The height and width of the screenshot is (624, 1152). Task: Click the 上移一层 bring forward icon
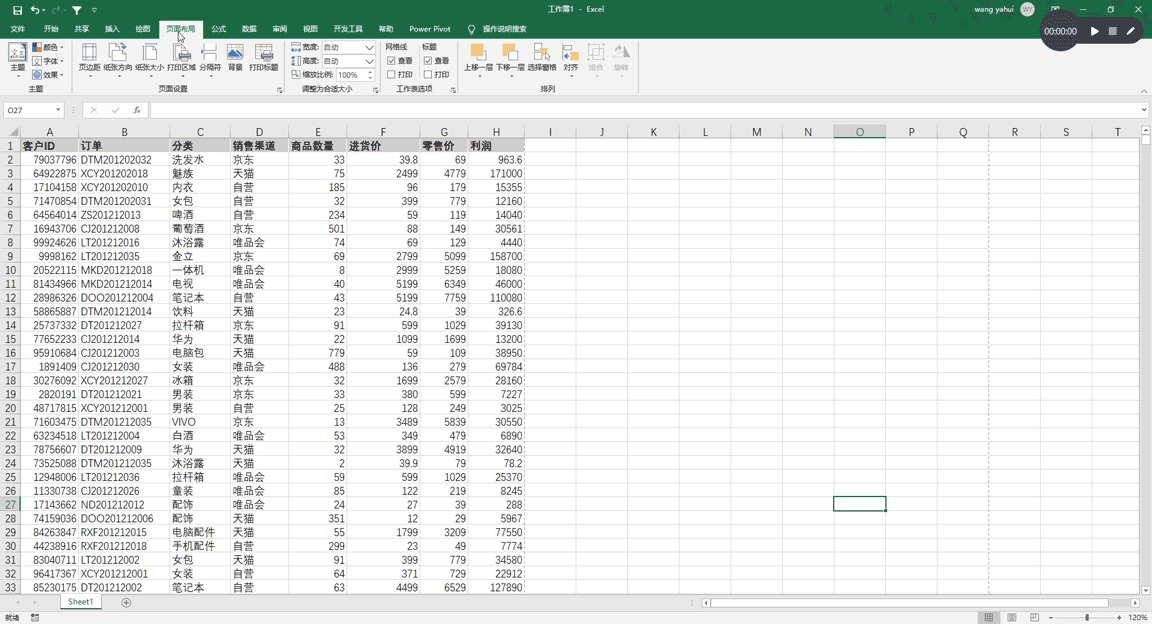click(478, 60)
